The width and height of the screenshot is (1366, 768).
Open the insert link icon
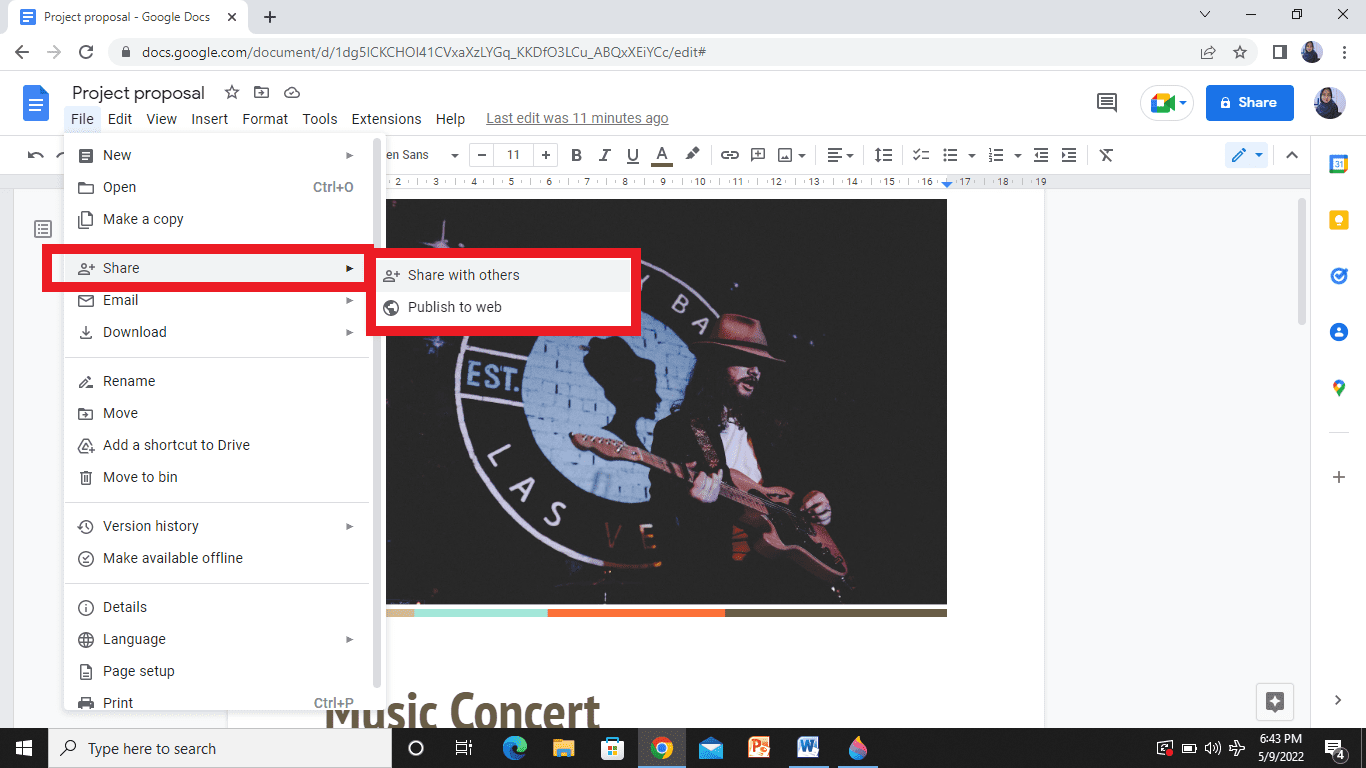729,155
